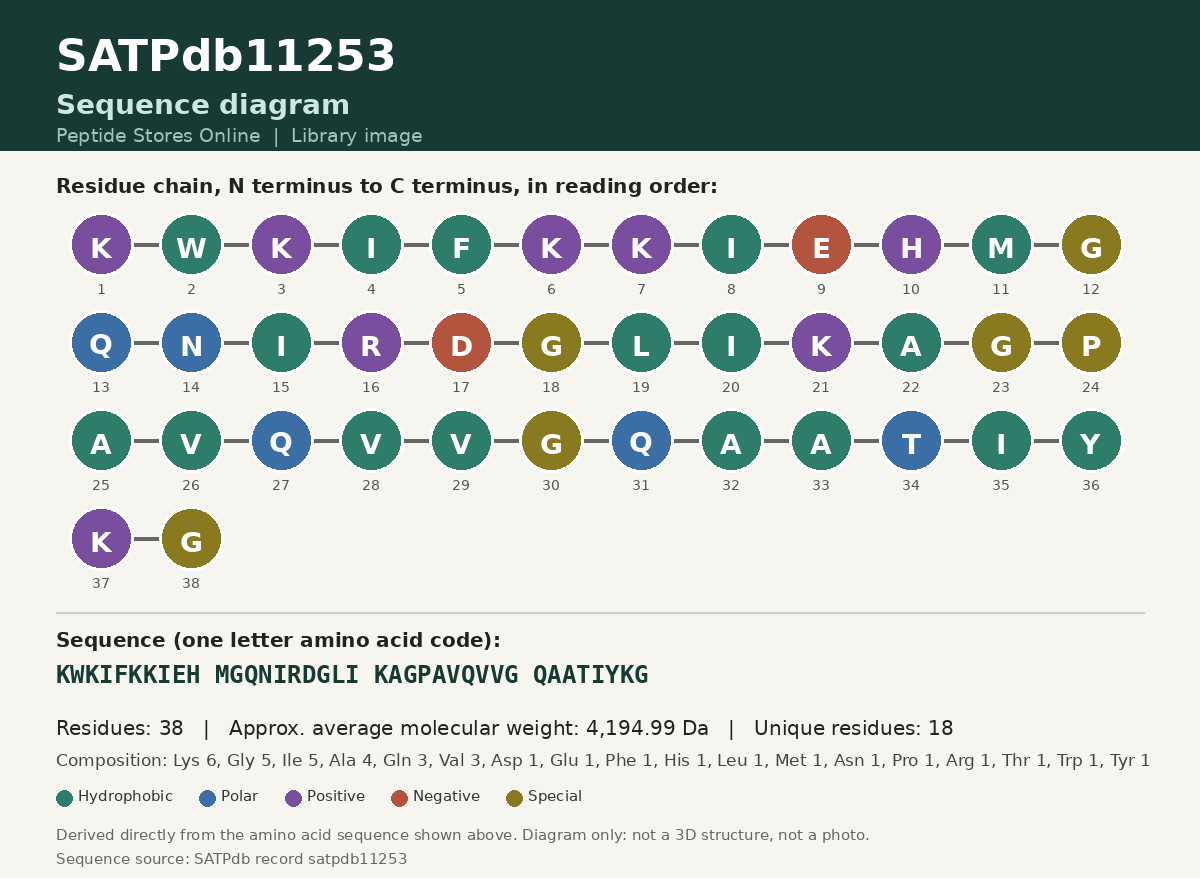Image resolution: width=1200 pixels, height=878 pixels.
Task: Select the first K residue circle, position 1
Action: tap(101, 245)
